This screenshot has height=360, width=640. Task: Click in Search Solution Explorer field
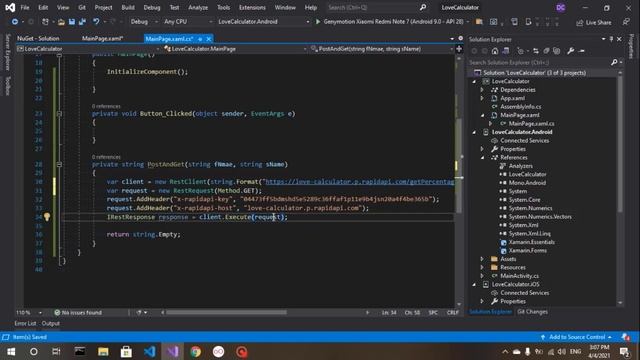(539, 62)
